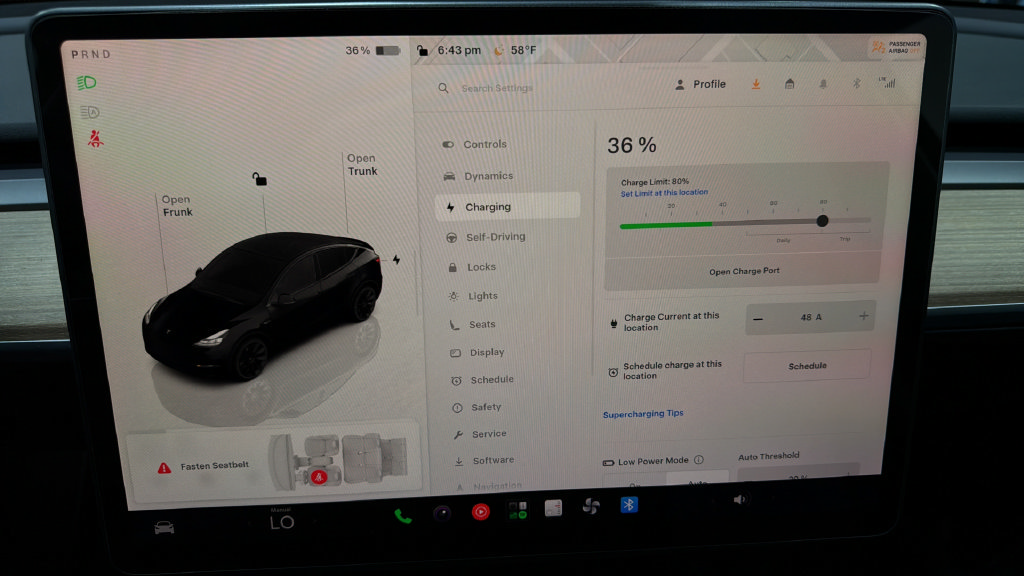This screenshot has width=1024, height=576.
Task: Launch the red music player app
Action: point(481,512)
